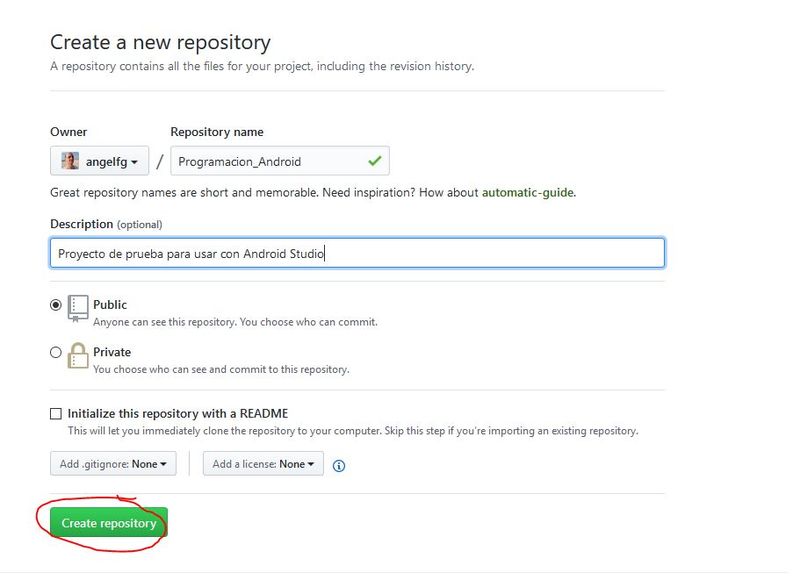Click the 'Description' field label
The height and width of the screenshot is (580, 800).
click(x=82, y=224)
